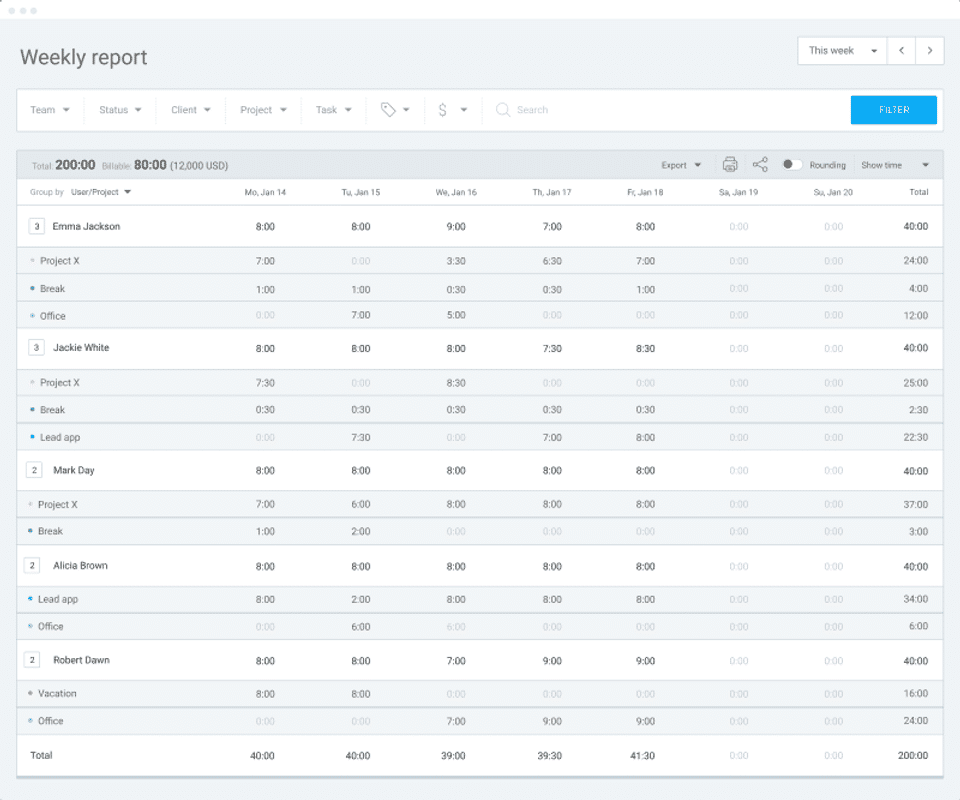Screen dimensions: 960x800
Task: Click the share report icon
Action: (x=760, y=165)
